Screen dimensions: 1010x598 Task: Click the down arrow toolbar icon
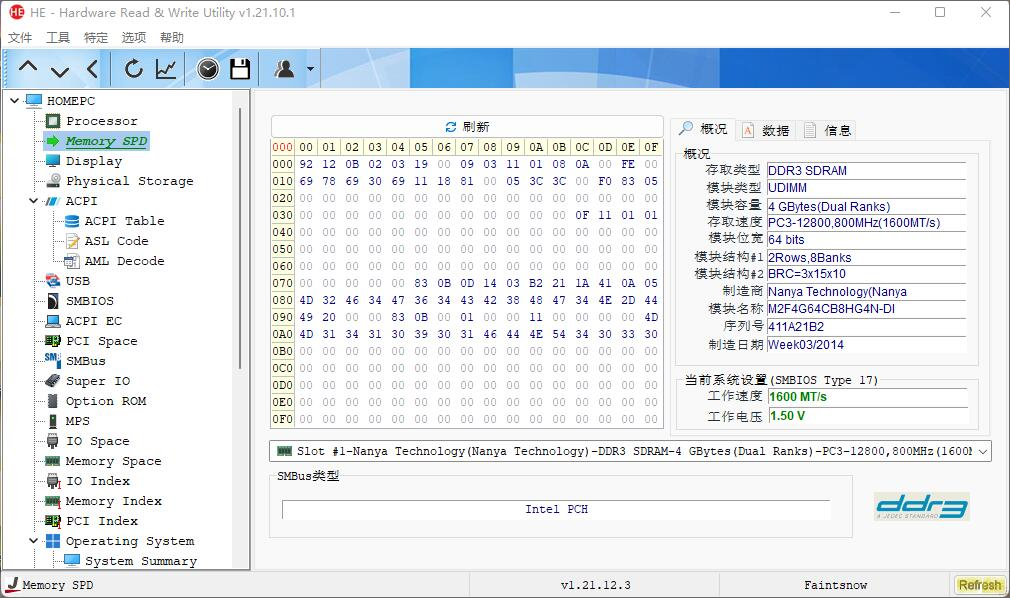pyautogui.click(x=60, y=69)
